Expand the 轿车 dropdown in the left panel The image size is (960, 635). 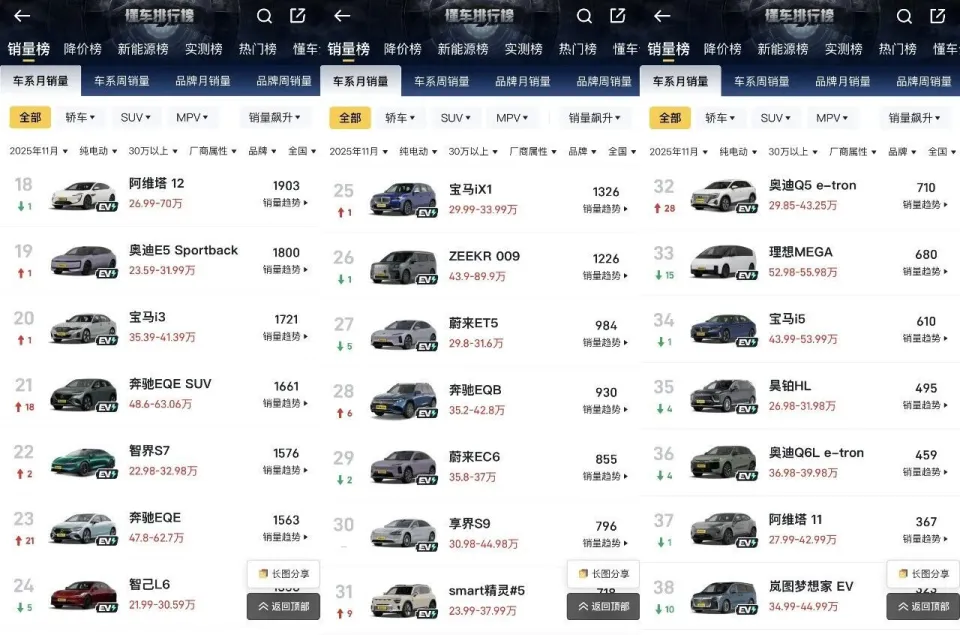tap(80, 118)
